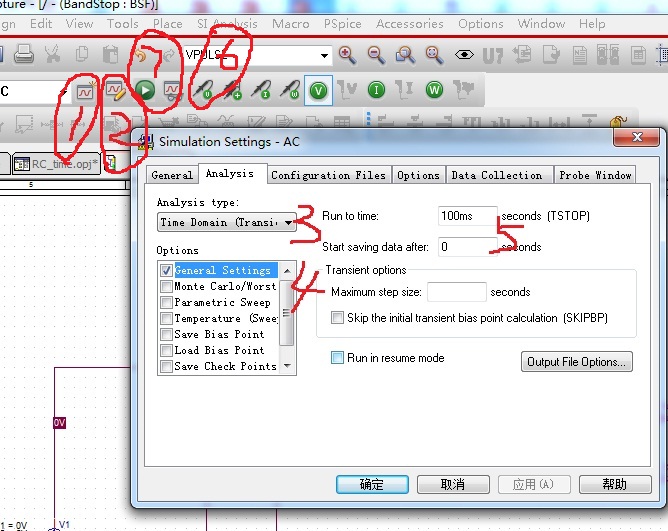Screen dimensions: 668x531
Task: Close the Simulation Settings dialog
Action: [638, 137]
